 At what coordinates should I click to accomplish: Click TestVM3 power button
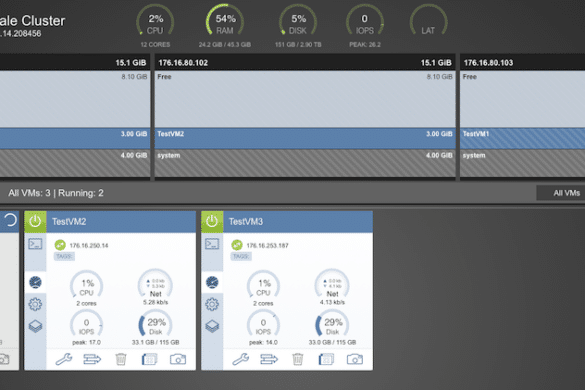(212, 221)
